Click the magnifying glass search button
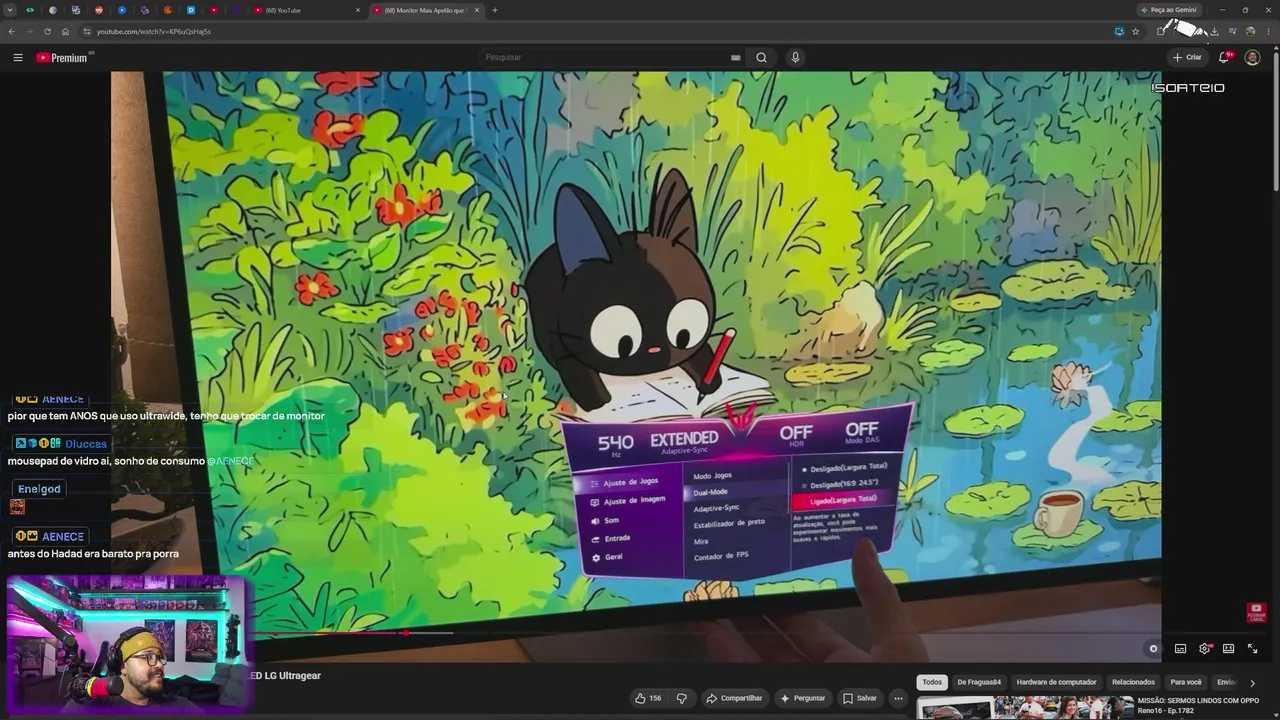1280x720 pixels. (761, 57)
